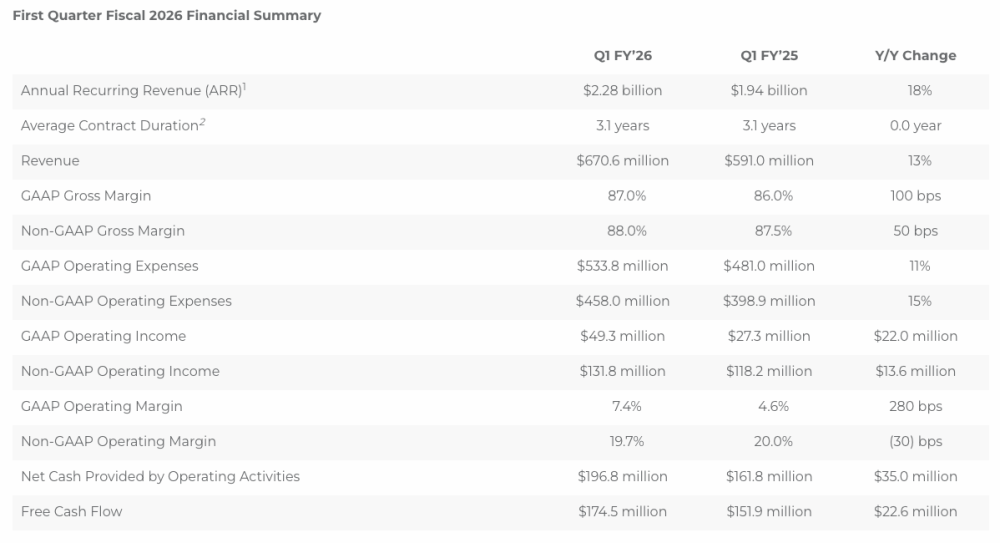The image size is (1000, 543).
Task: Click the $2.28 billion ARR value
Action: click(x=622, y=91)
